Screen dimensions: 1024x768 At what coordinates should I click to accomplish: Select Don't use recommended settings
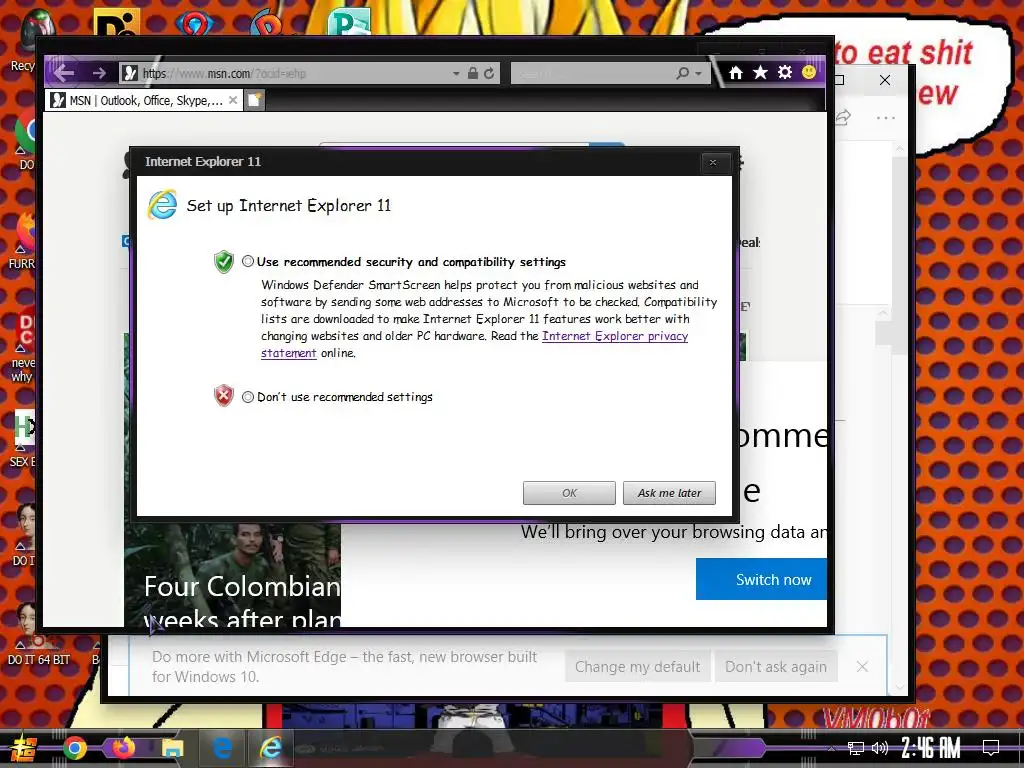click(x=248, y=396)
